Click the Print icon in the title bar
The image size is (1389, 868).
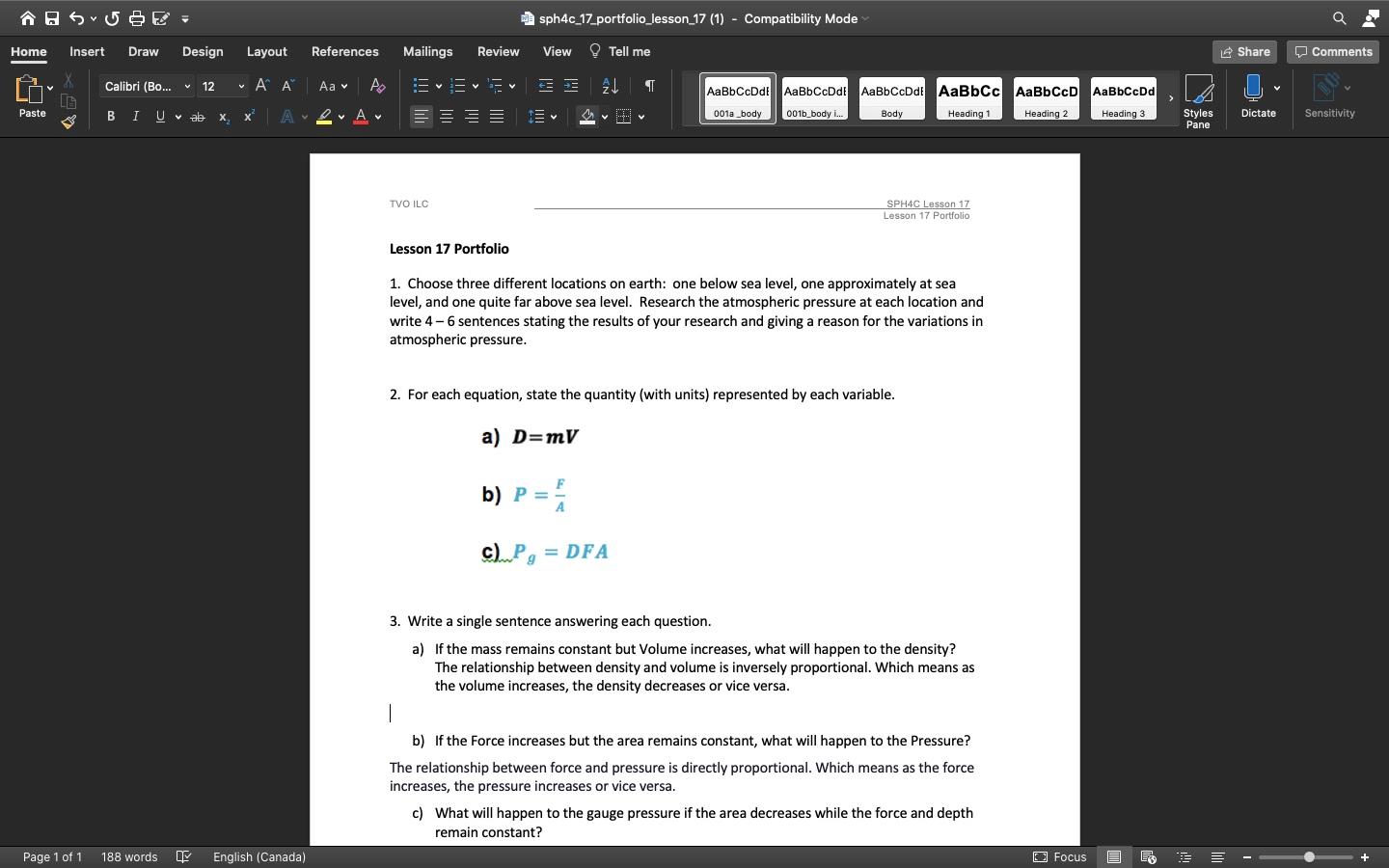click(135, 18)
